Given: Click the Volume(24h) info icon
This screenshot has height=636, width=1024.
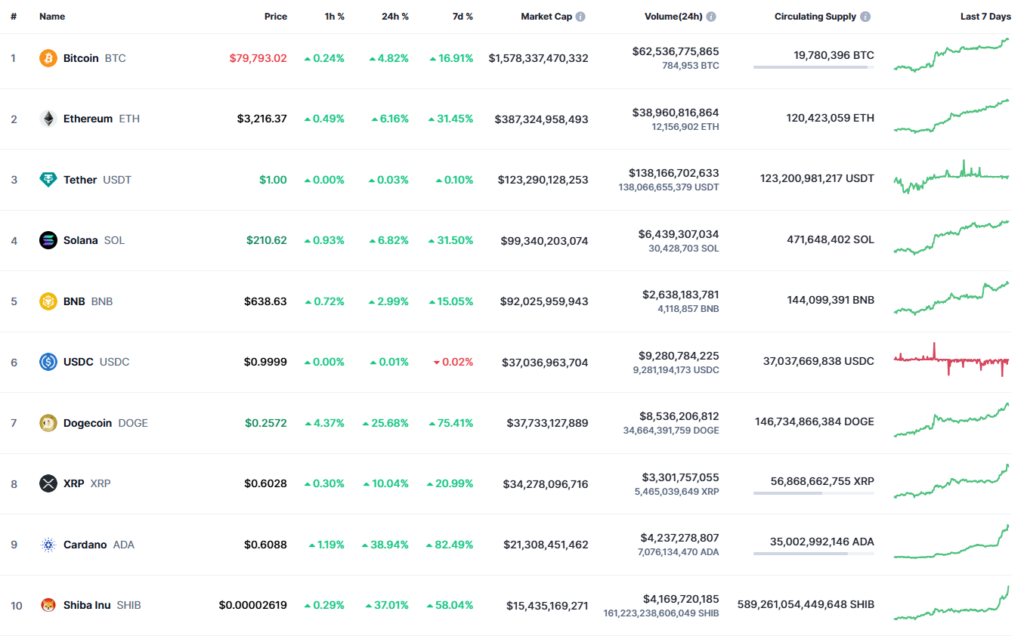Looking at the screenshot, I should (711, 17).
